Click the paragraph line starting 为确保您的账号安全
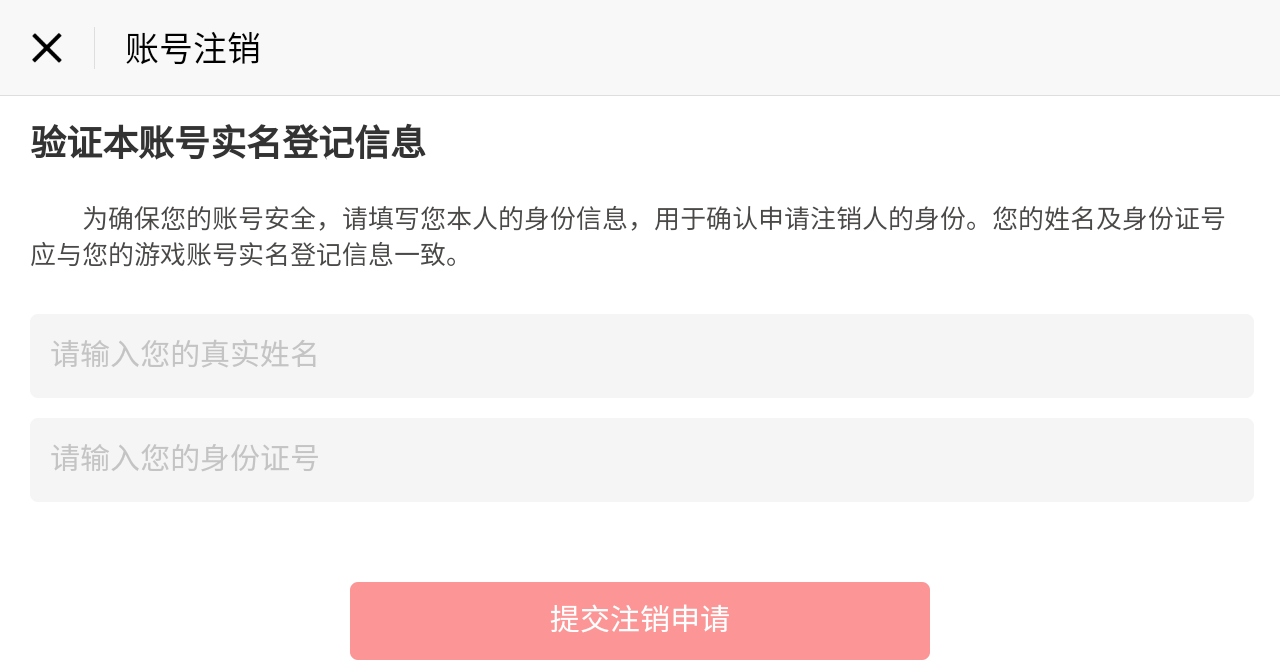Image resolution: width=1280 pixels, height=672 pixels. [653, 218]
